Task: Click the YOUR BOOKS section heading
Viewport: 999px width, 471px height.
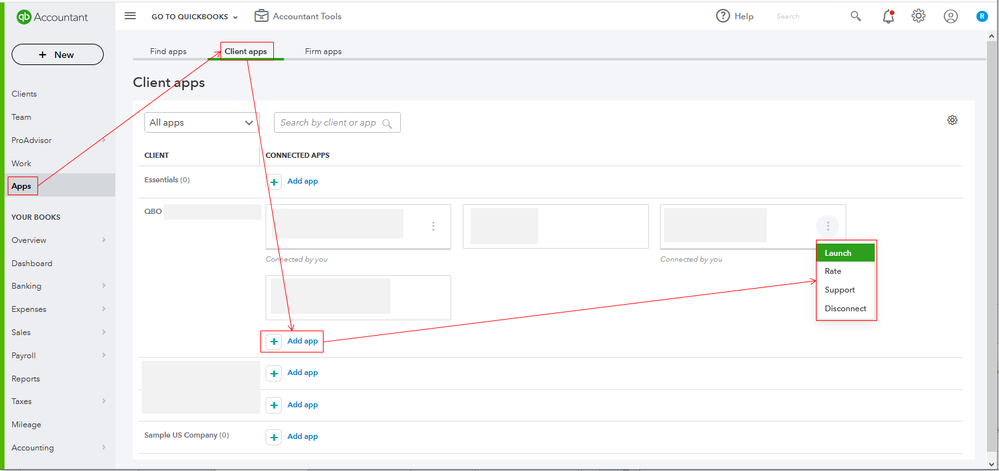Action: tap(36, 217)
